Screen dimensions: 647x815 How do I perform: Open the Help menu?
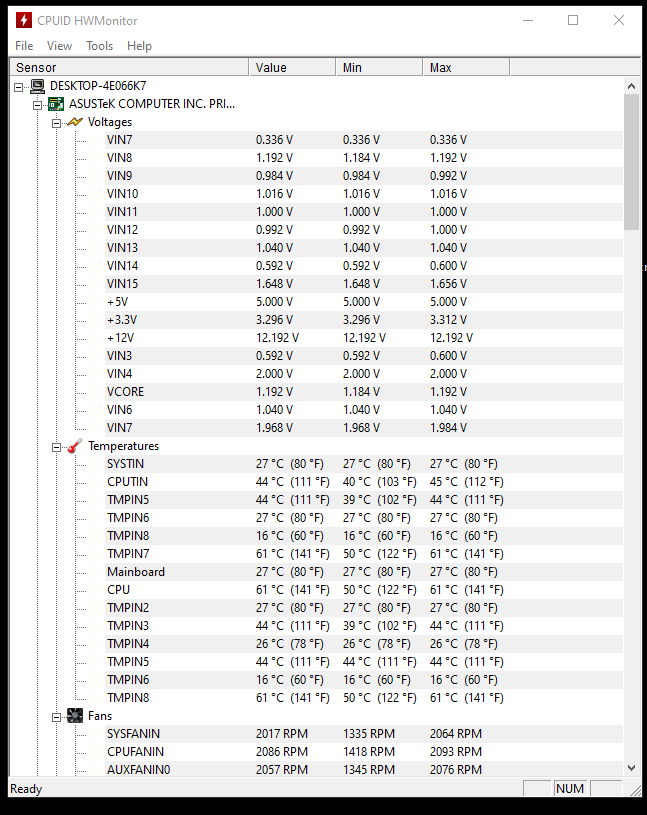pos(139,46)
